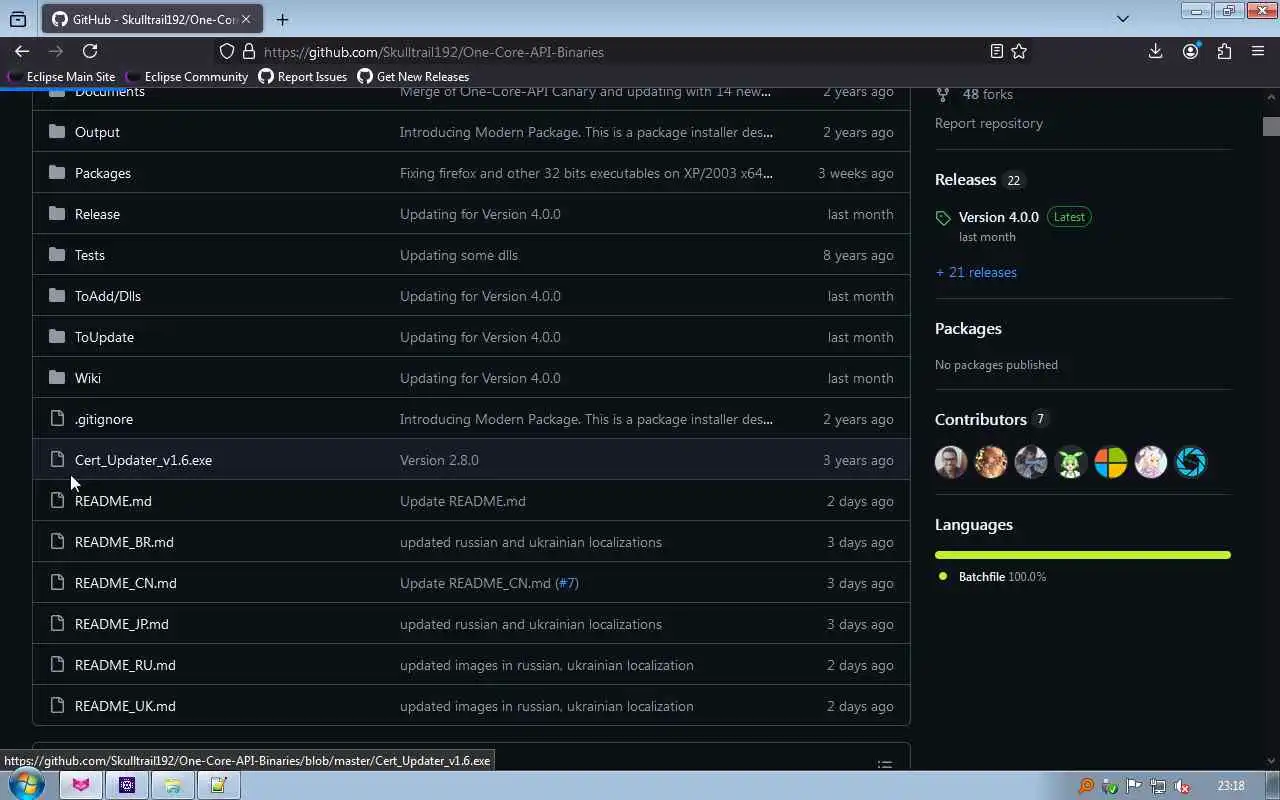Screen dimensions: 1280x800
Task: Open the ToUpdate folder
Action: coord(104,337)
